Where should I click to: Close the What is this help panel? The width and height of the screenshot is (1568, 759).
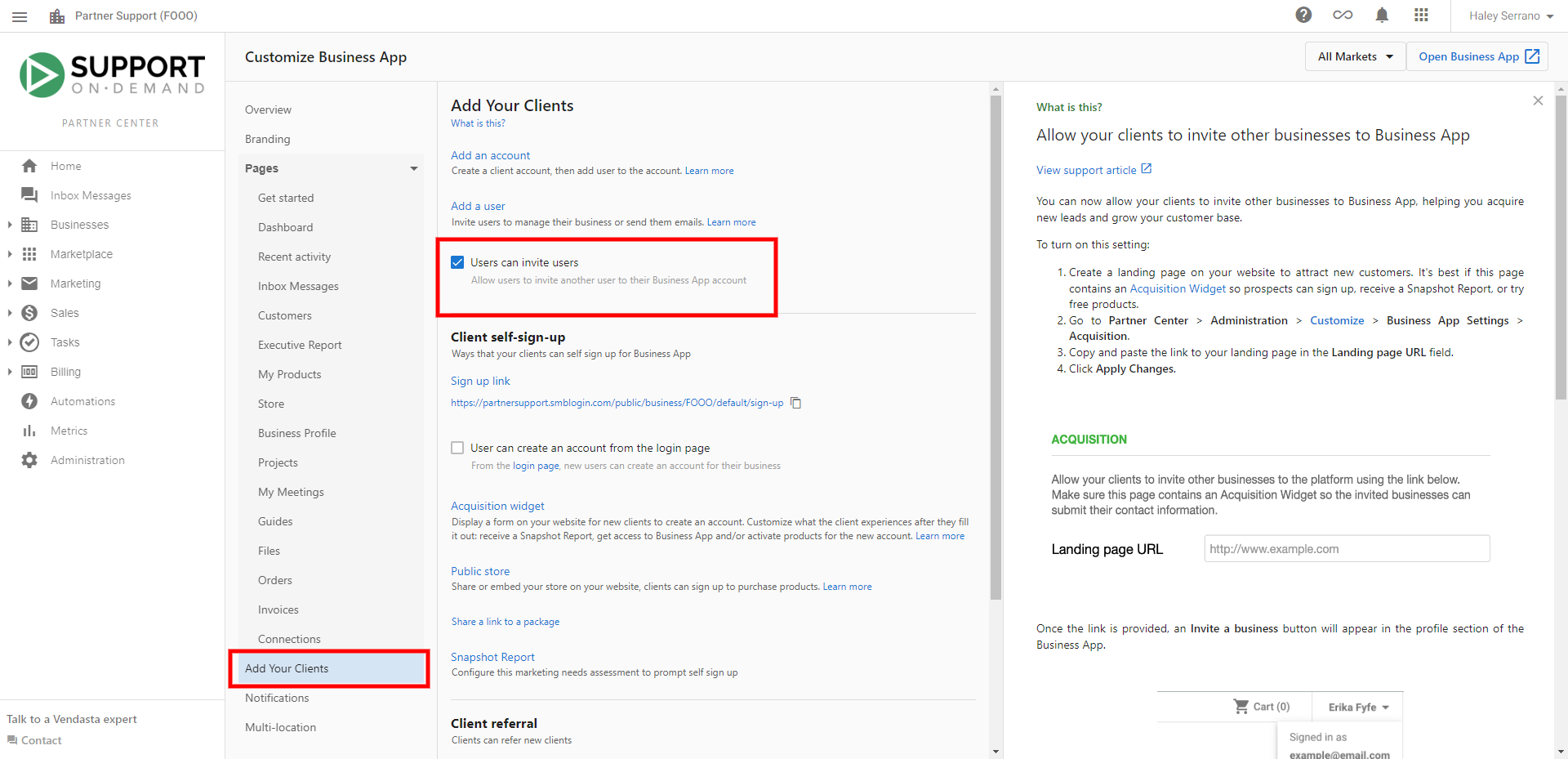1538,100
